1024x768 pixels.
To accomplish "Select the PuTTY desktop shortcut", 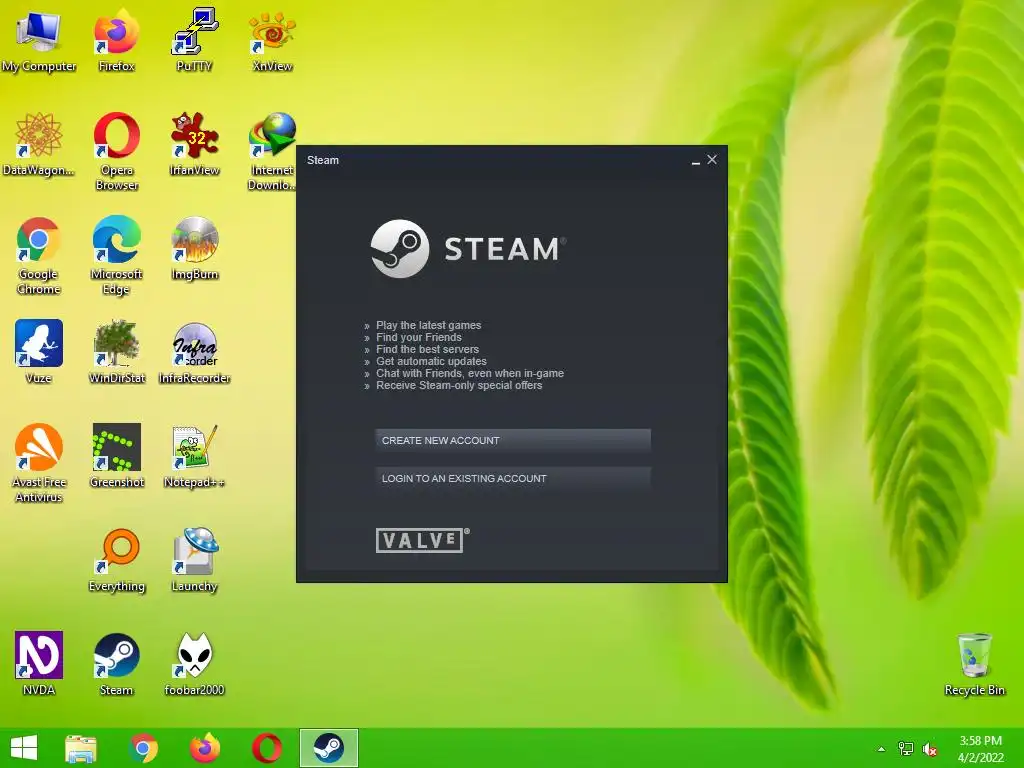I will point(194,40).
